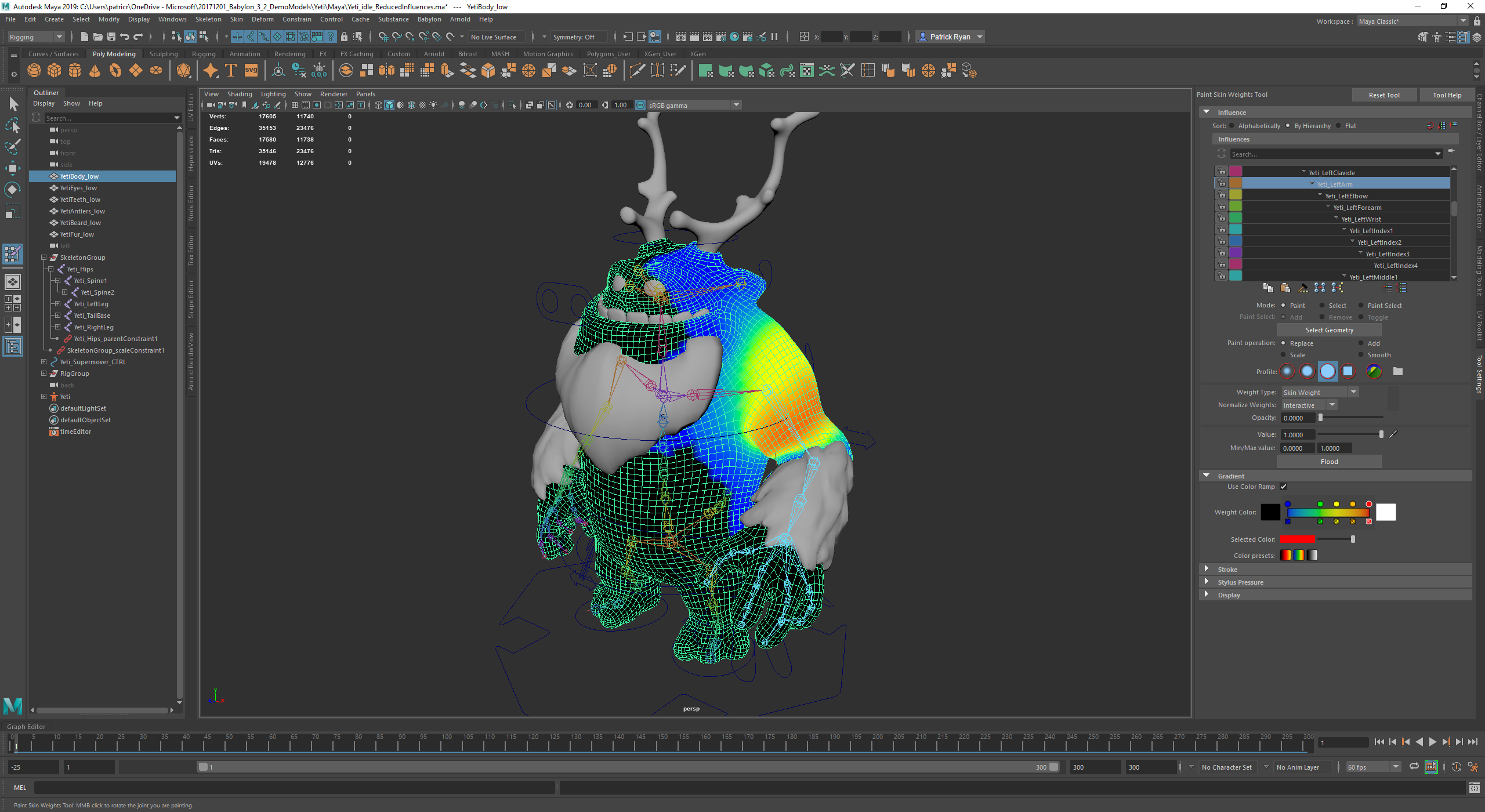The width and height of the screenshot is (1485, 812).
Task: Click the Rotate tool icon
Action: 13,190
